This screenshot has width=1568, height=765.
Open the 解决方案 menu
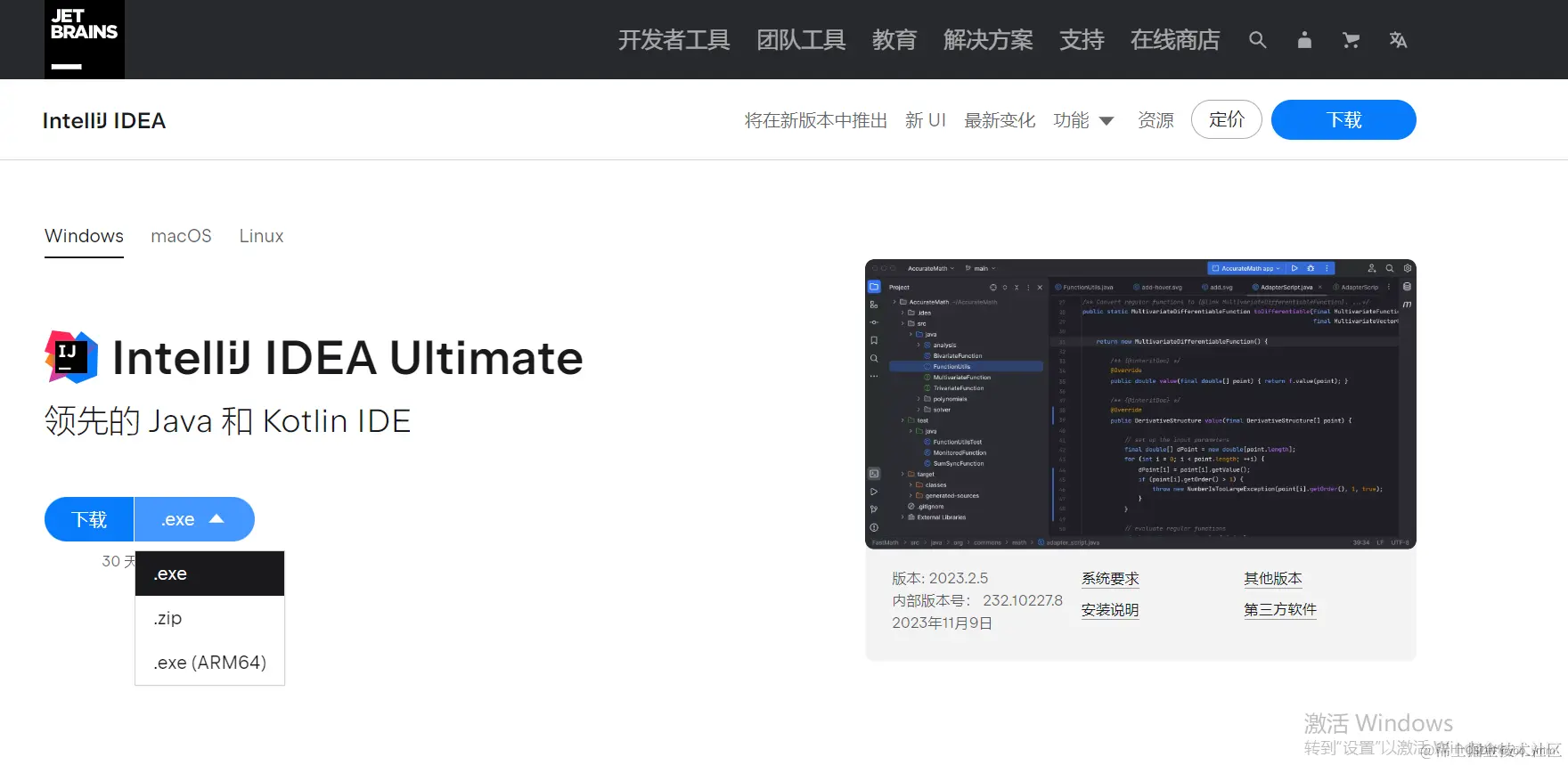tap(988, 40)
